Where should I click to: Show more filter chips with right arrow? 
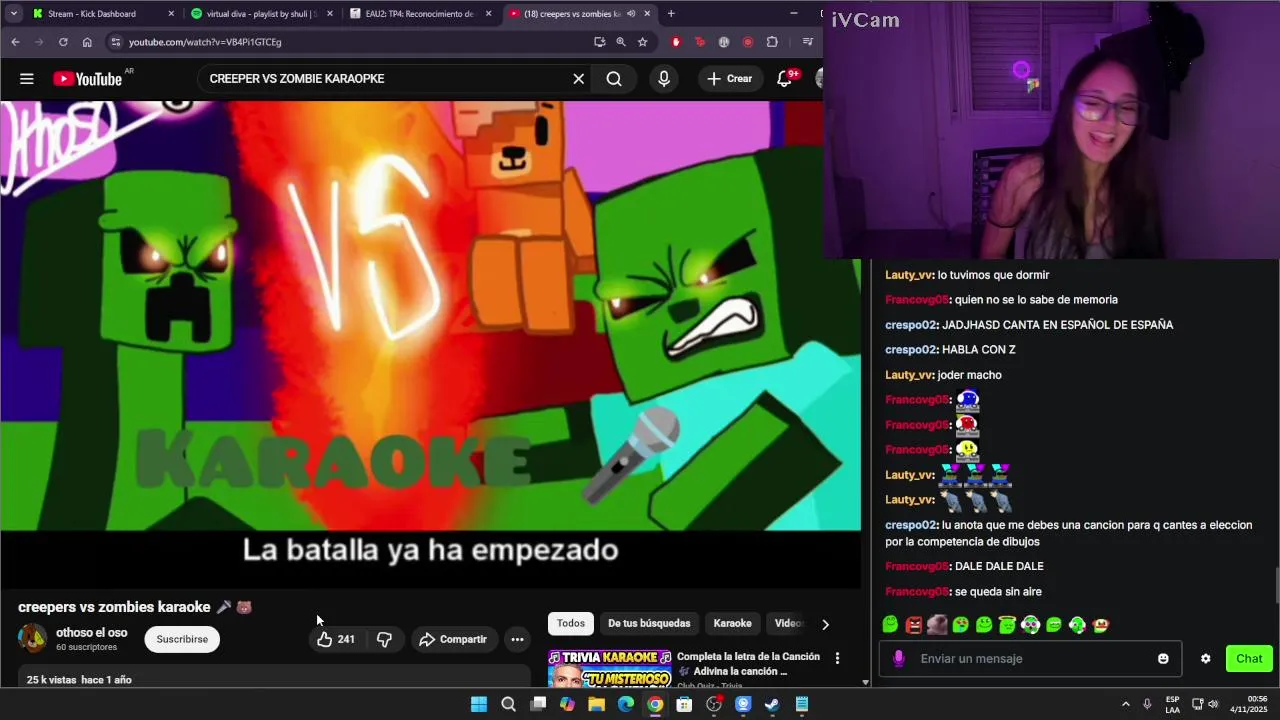point(825,624)
